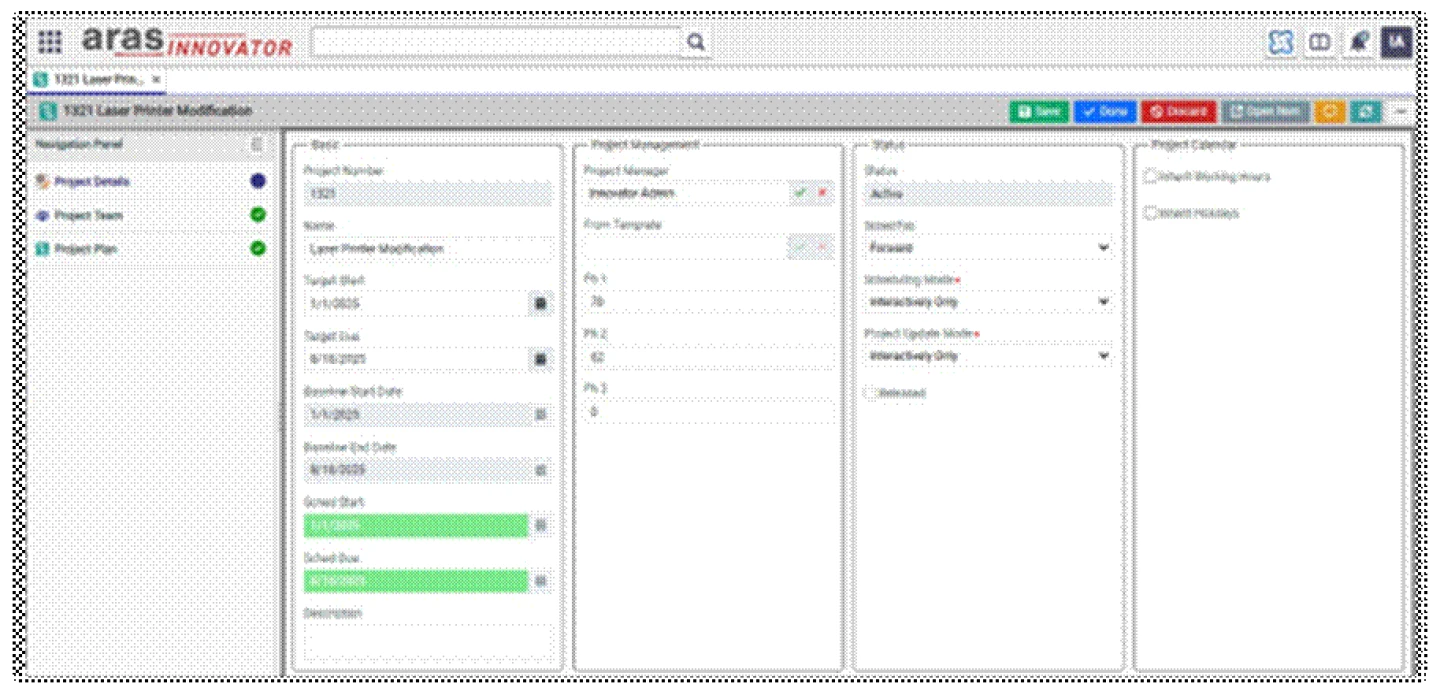
Task: Click the blue Done button
Action: point(1105,111)
